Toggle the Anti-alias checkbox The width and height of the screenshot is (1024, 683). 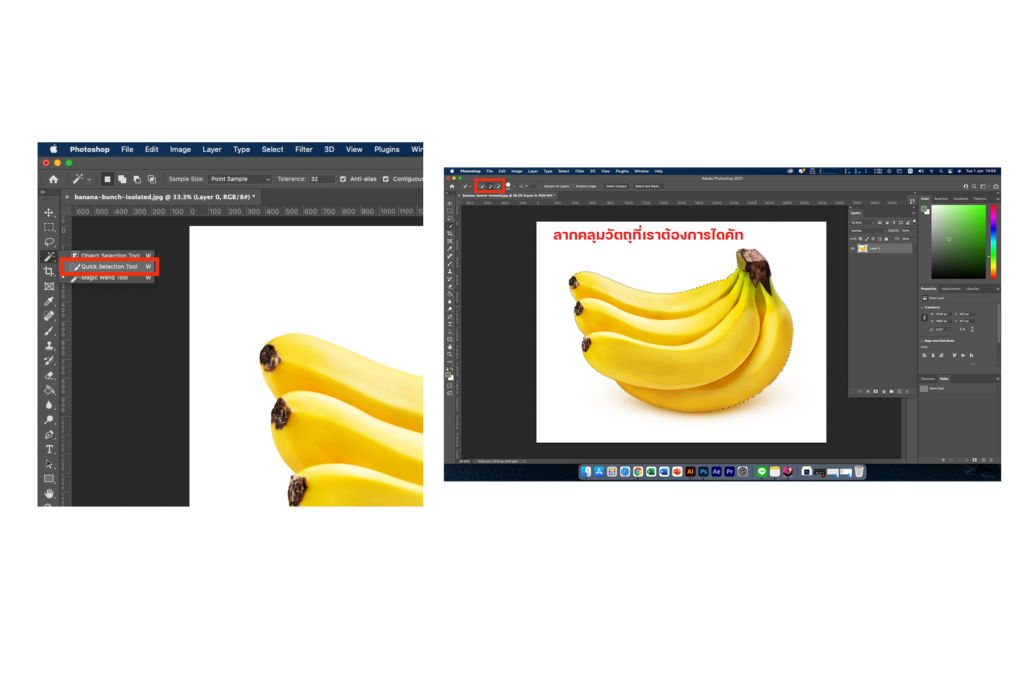pos(344,179)
